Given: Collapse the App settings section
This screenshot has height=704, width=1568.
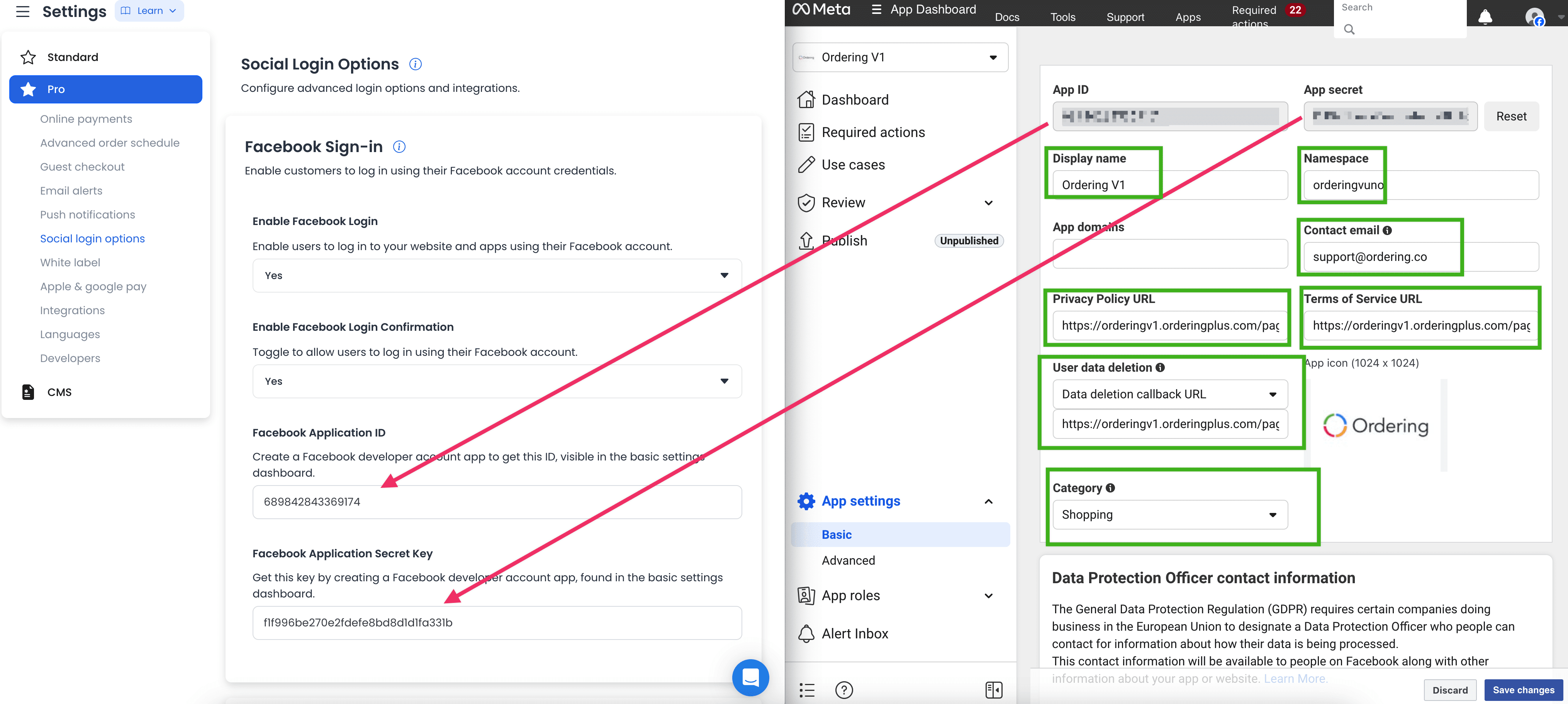Looking at the screenshot, I should coord(989,501).
